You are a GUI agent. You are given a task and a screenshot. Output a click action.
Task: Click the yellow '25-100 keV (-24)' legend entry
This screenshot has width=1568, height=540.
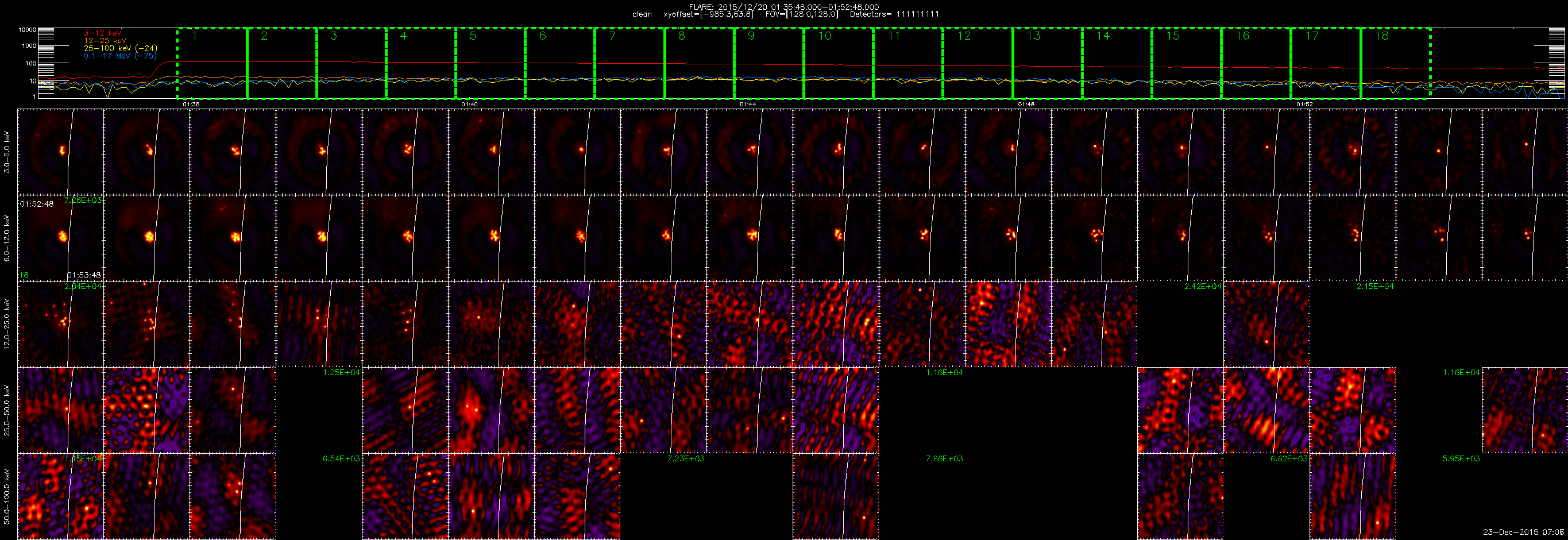[x=121, y=48]
